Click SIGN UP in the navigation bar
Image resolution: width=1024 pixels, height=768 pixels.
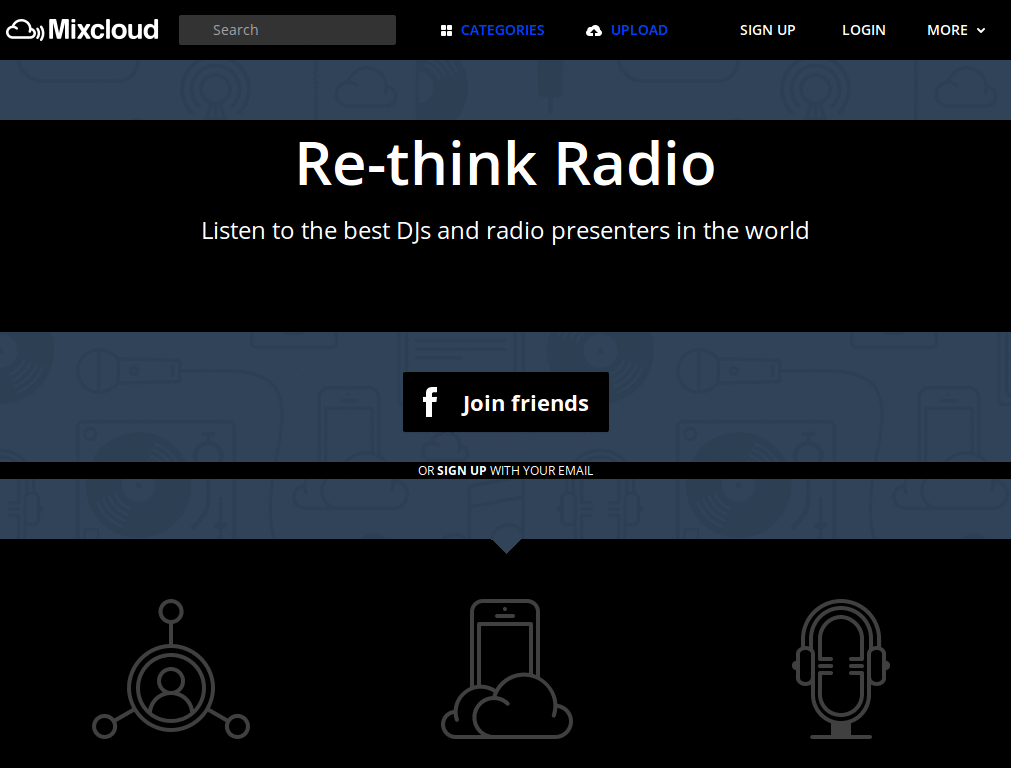tap(767, 30)
